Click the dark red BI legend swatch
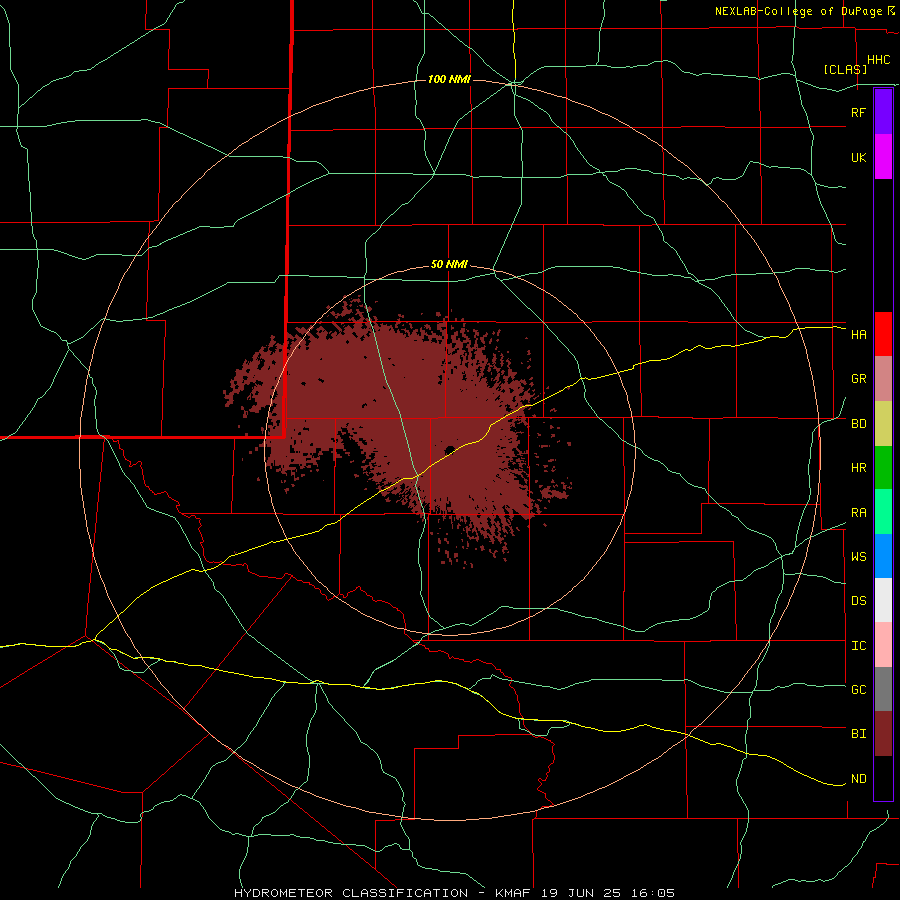This screenshot has height=900, width=900. [883, 734]
